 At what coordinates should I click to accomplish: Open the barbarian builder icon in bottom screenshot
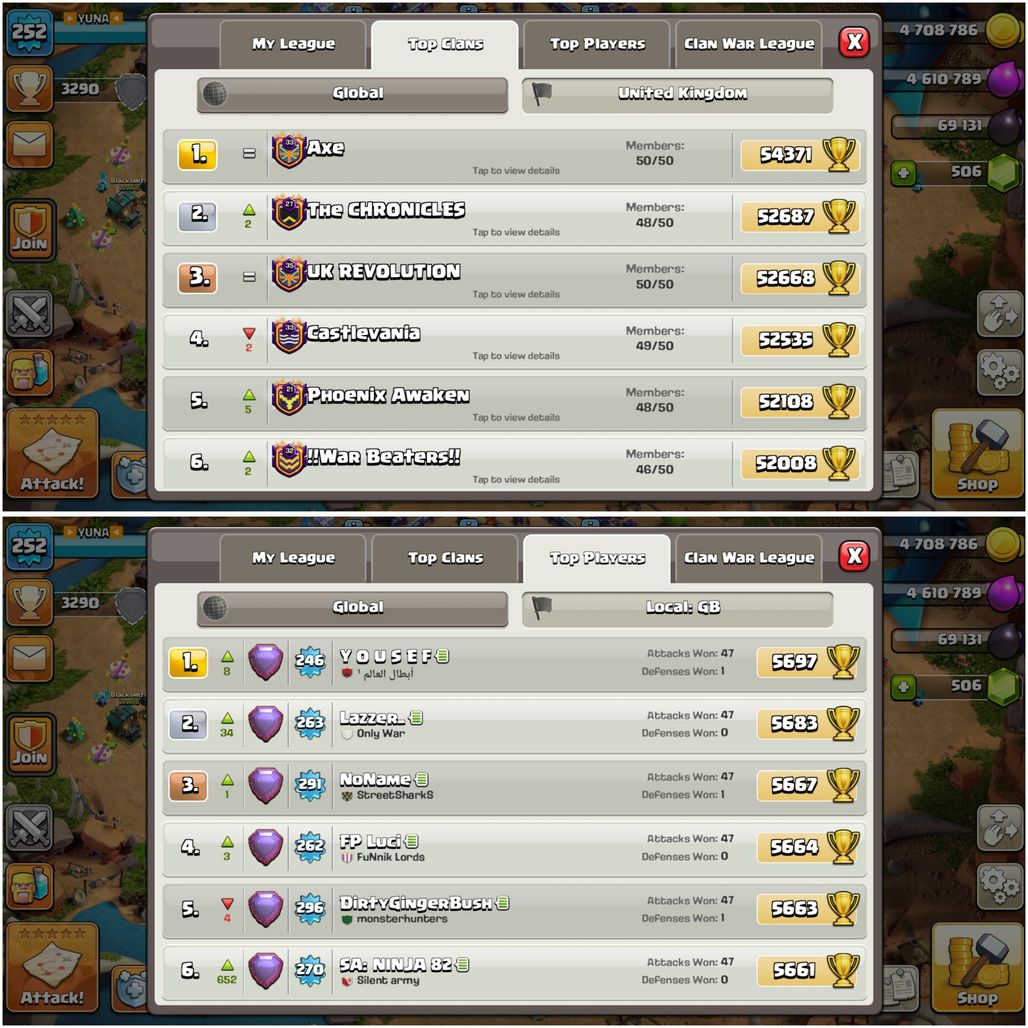pyautogui.click(x=30, y=886)
